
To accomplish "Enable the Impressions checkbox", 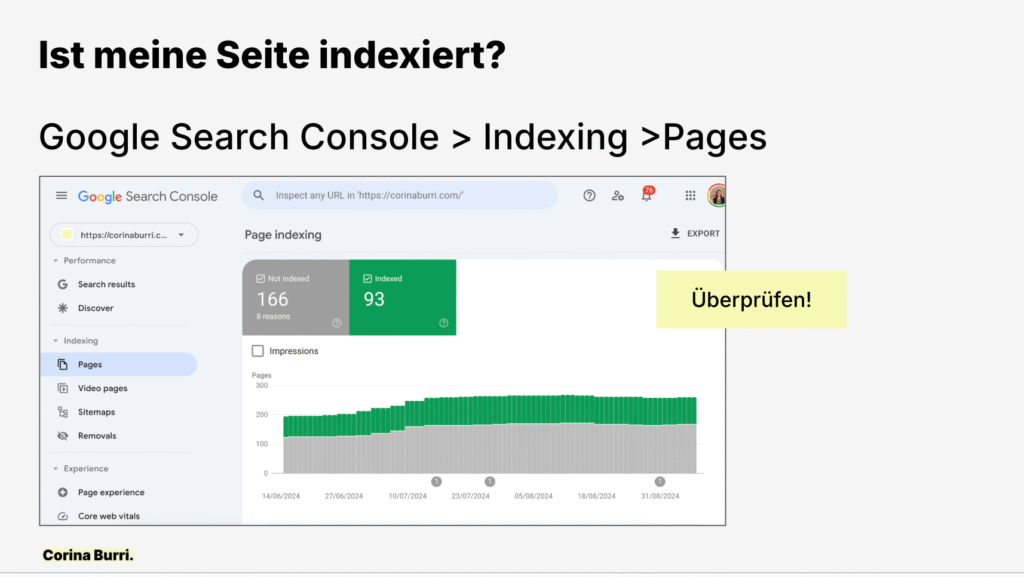I will pos(258,351).
